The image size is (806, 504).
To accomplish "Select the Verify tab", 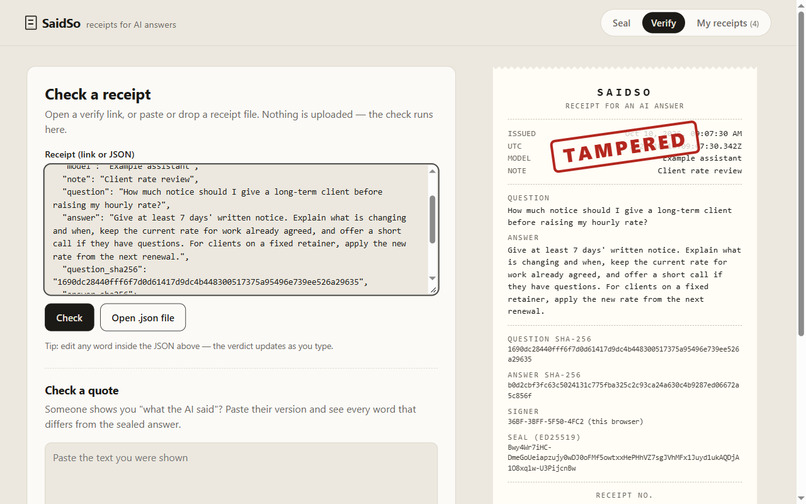I will point(663,23).
